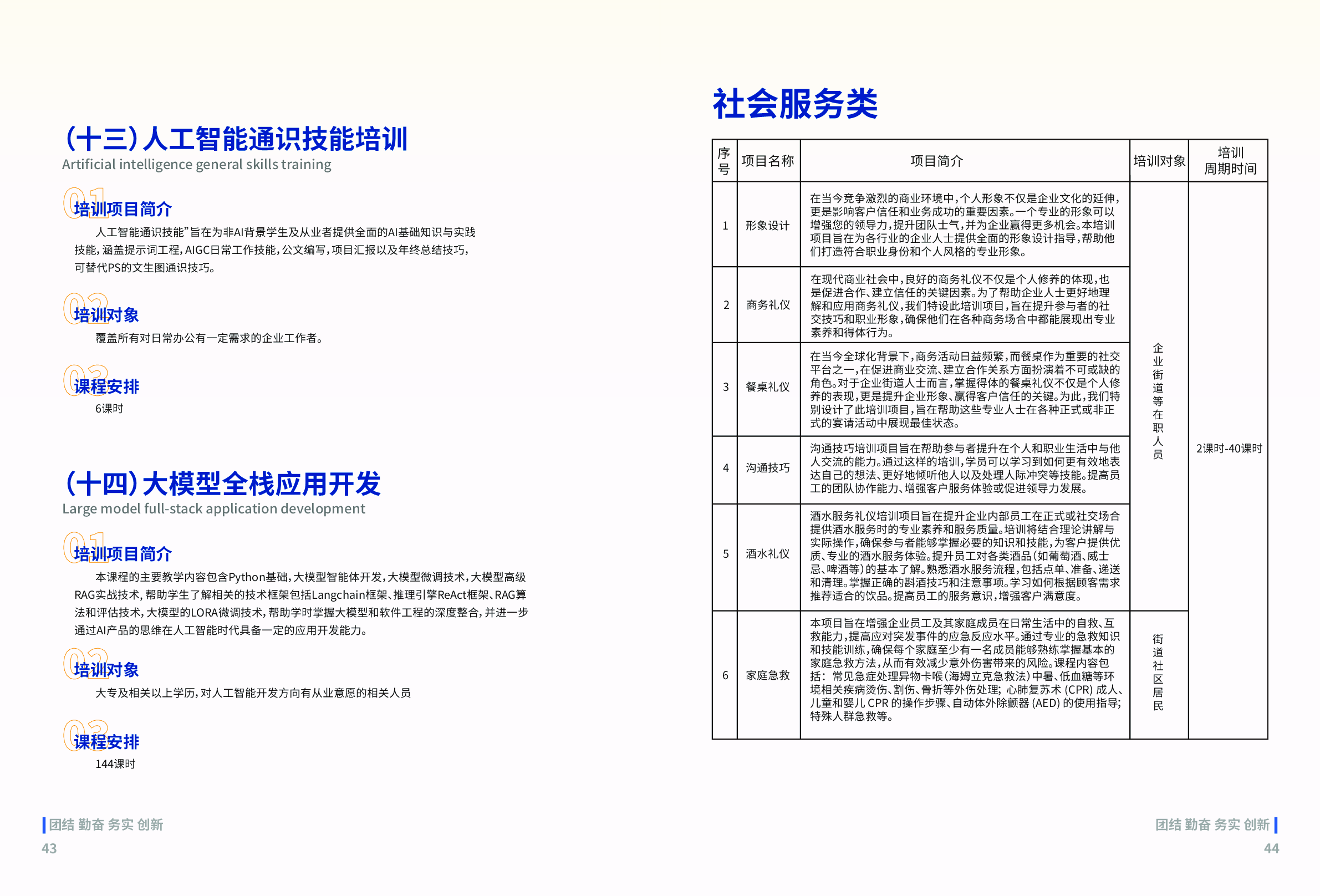
Task: Click the vertical text 街道社区居民
Action: point(1158,673)
